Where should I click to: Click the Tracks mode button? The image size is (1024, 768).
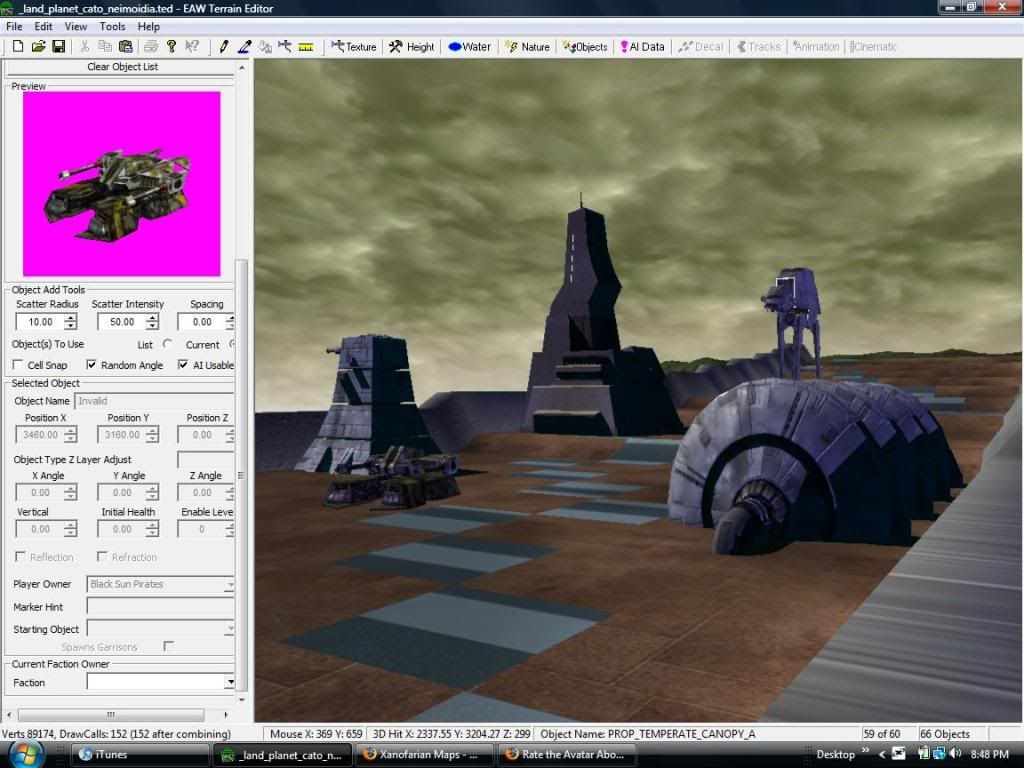click(x=759, y=46)
